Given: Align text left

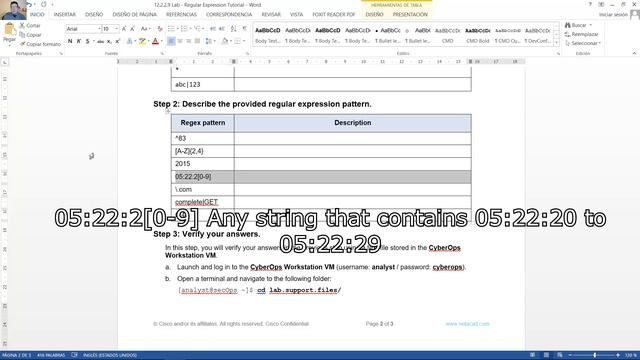Looking at the screenshot, I should [x=171, y=41].
